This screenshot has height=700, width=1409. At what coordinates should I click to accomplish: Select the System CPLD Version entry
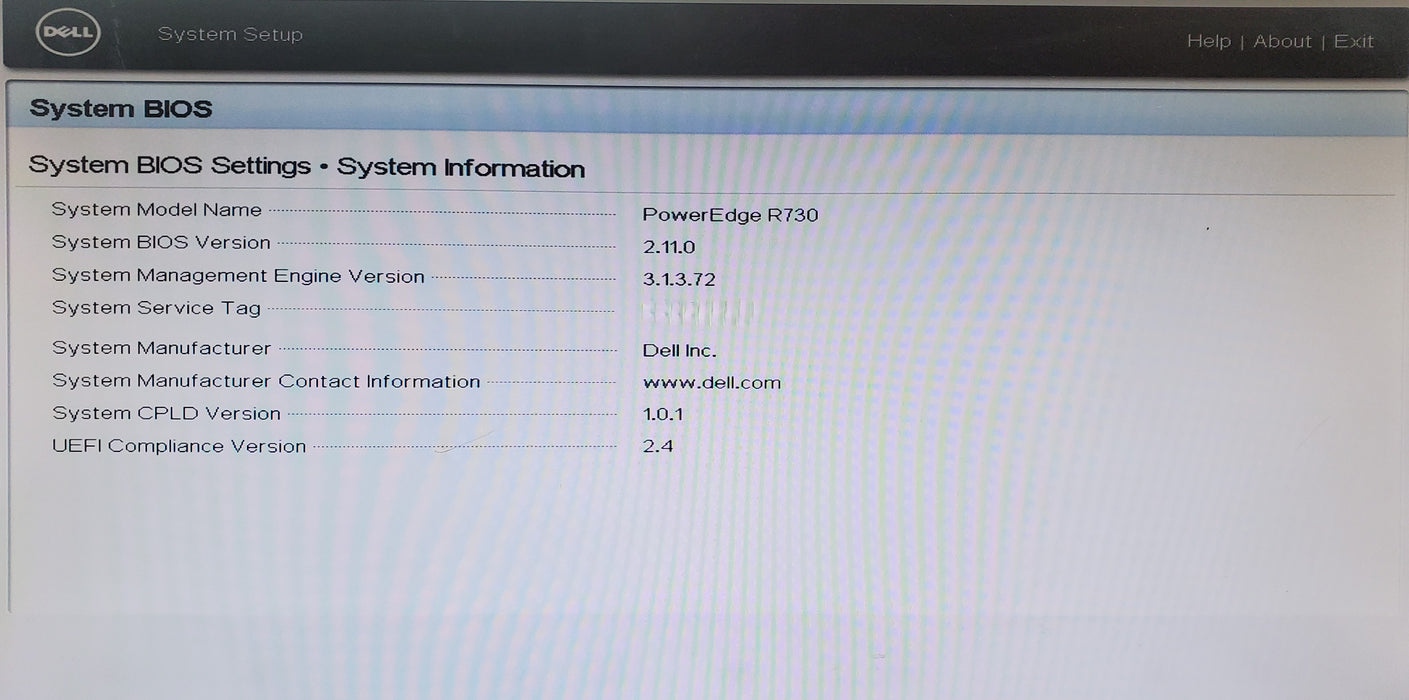tap(166, 413)
